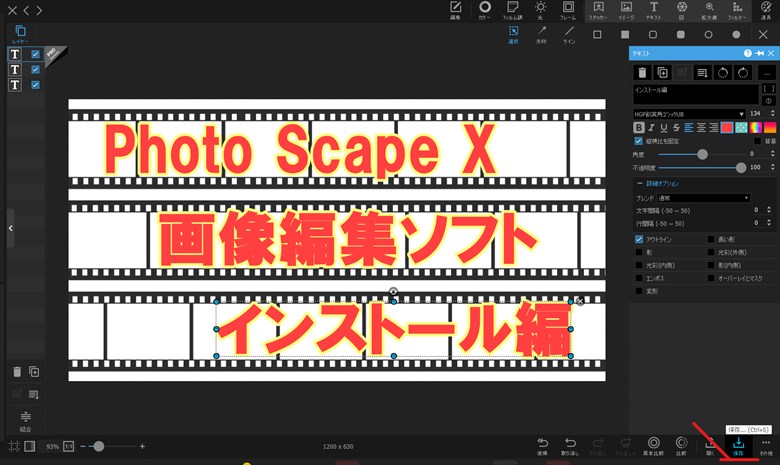
Task: Click duplicate icon in the テキスト panel
Action: [x=662, y=73]
